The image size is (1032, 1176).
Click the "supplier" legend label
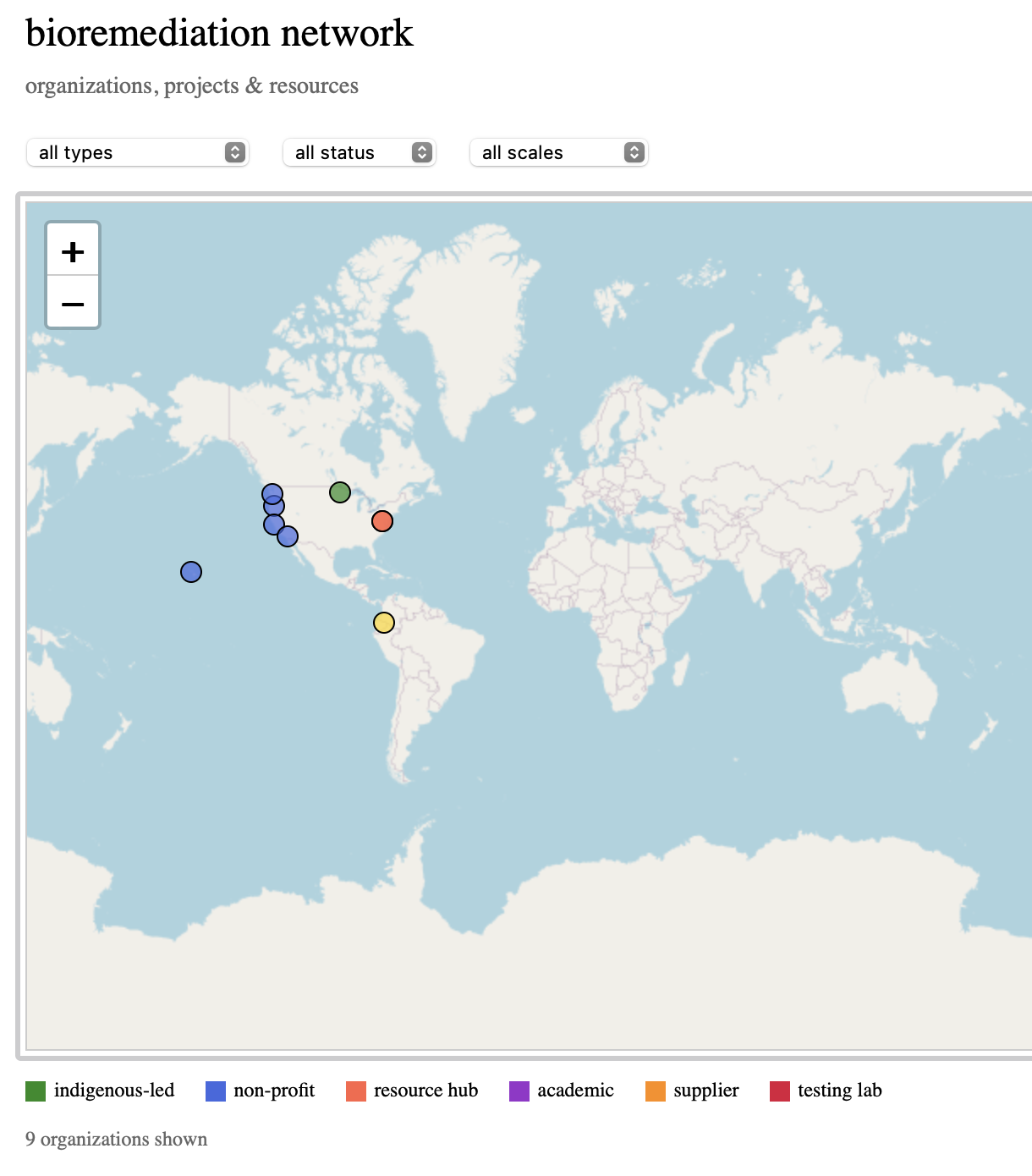(705, 1091)
